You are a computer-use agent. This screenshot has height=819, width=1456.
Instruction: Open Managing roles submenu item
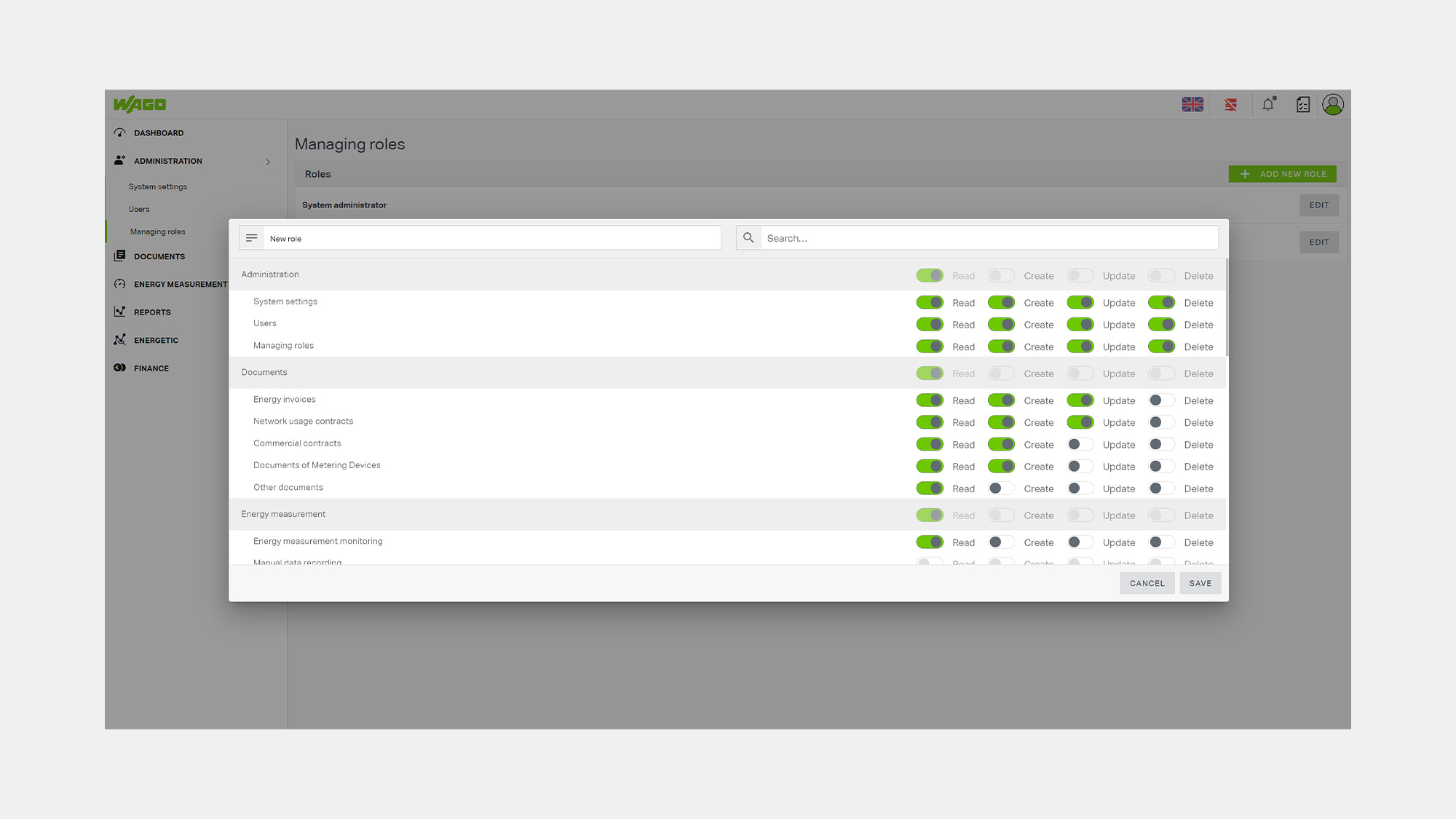coord(157,232)
